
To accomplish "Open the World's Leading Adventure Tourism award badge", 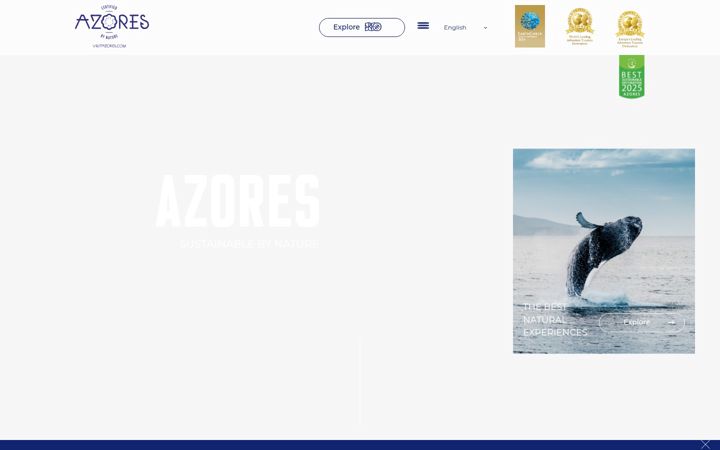I will [579, 26].
